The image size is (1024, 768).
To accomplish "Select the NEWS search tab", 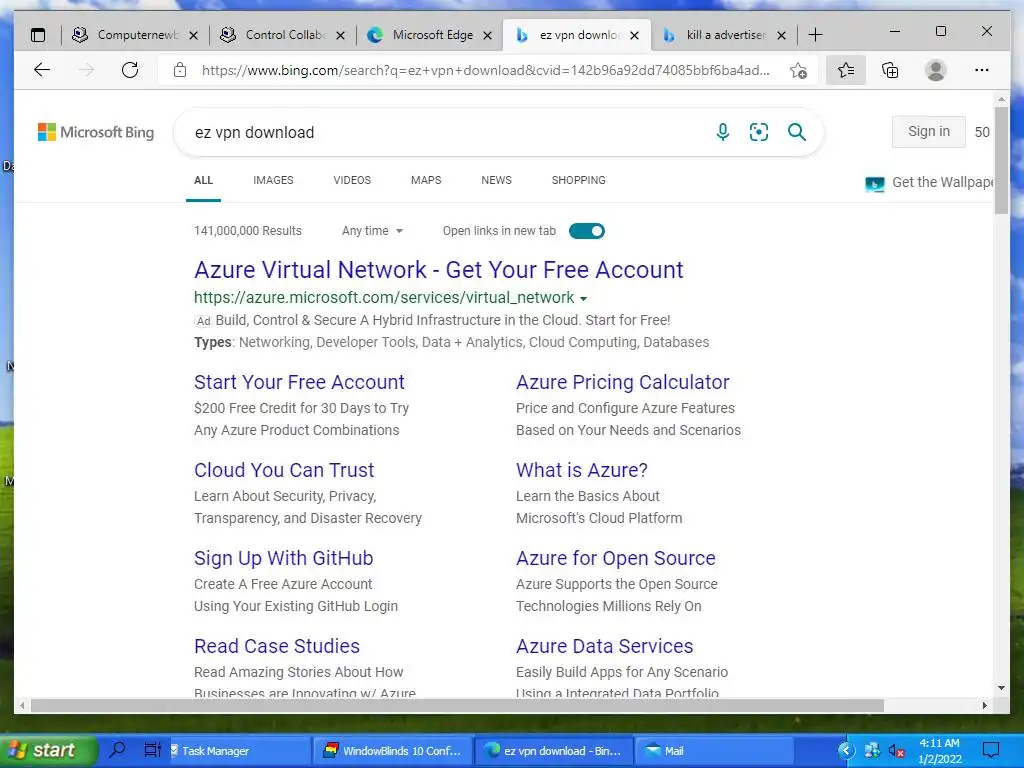I will coord(496,180).
